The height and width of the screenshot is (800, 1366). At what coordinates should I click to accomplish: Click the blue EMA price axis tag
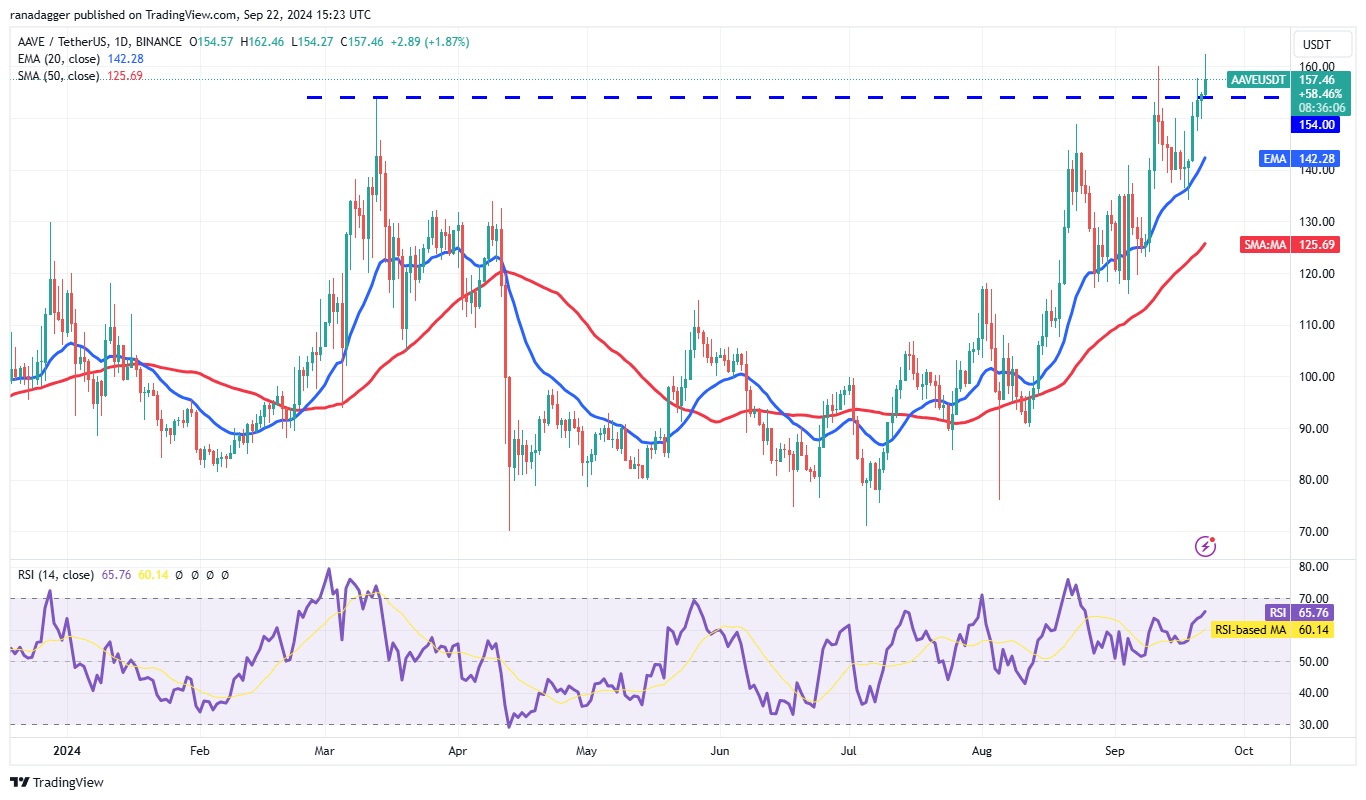[x=1271, y=158]
